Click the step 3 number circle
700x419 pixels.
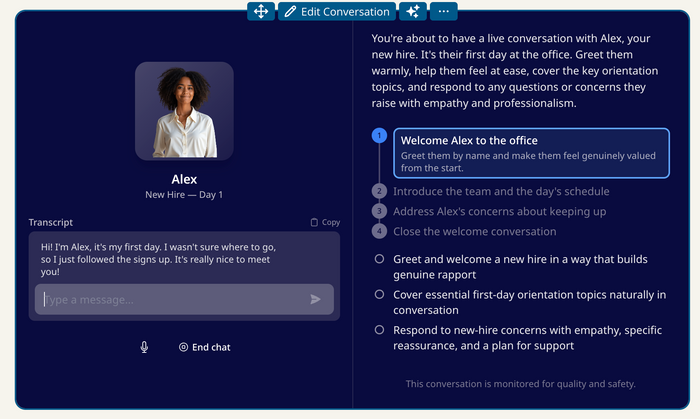point(379,211)
